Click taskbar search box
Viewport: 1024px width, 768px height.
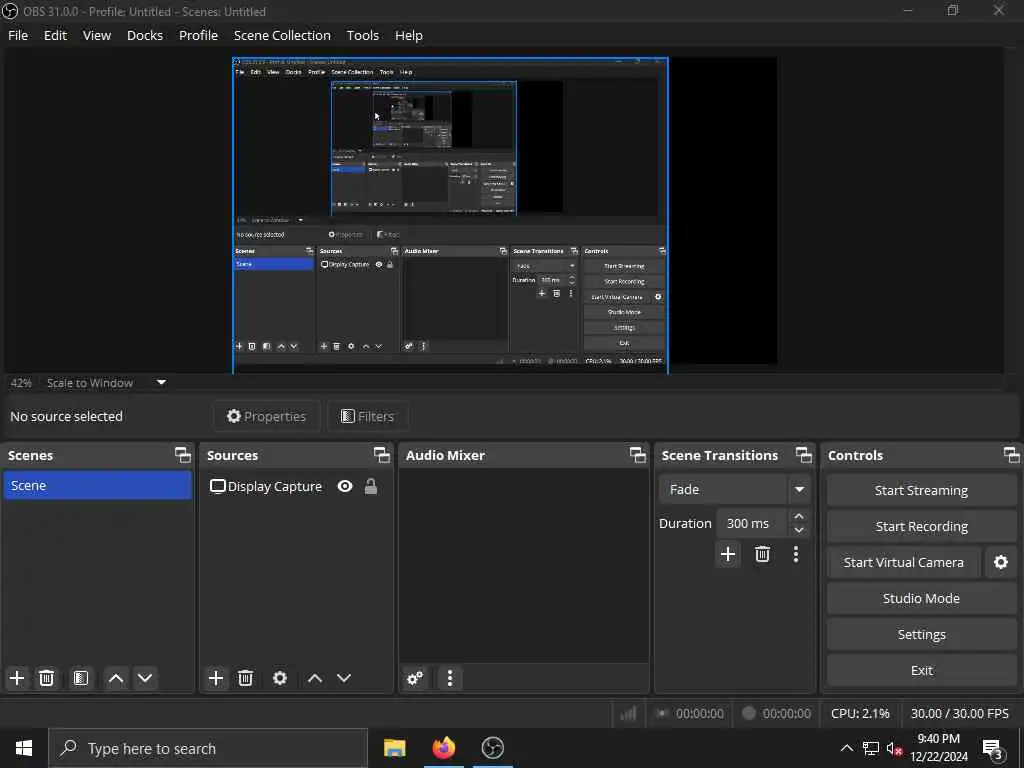(x=208, y=748)
